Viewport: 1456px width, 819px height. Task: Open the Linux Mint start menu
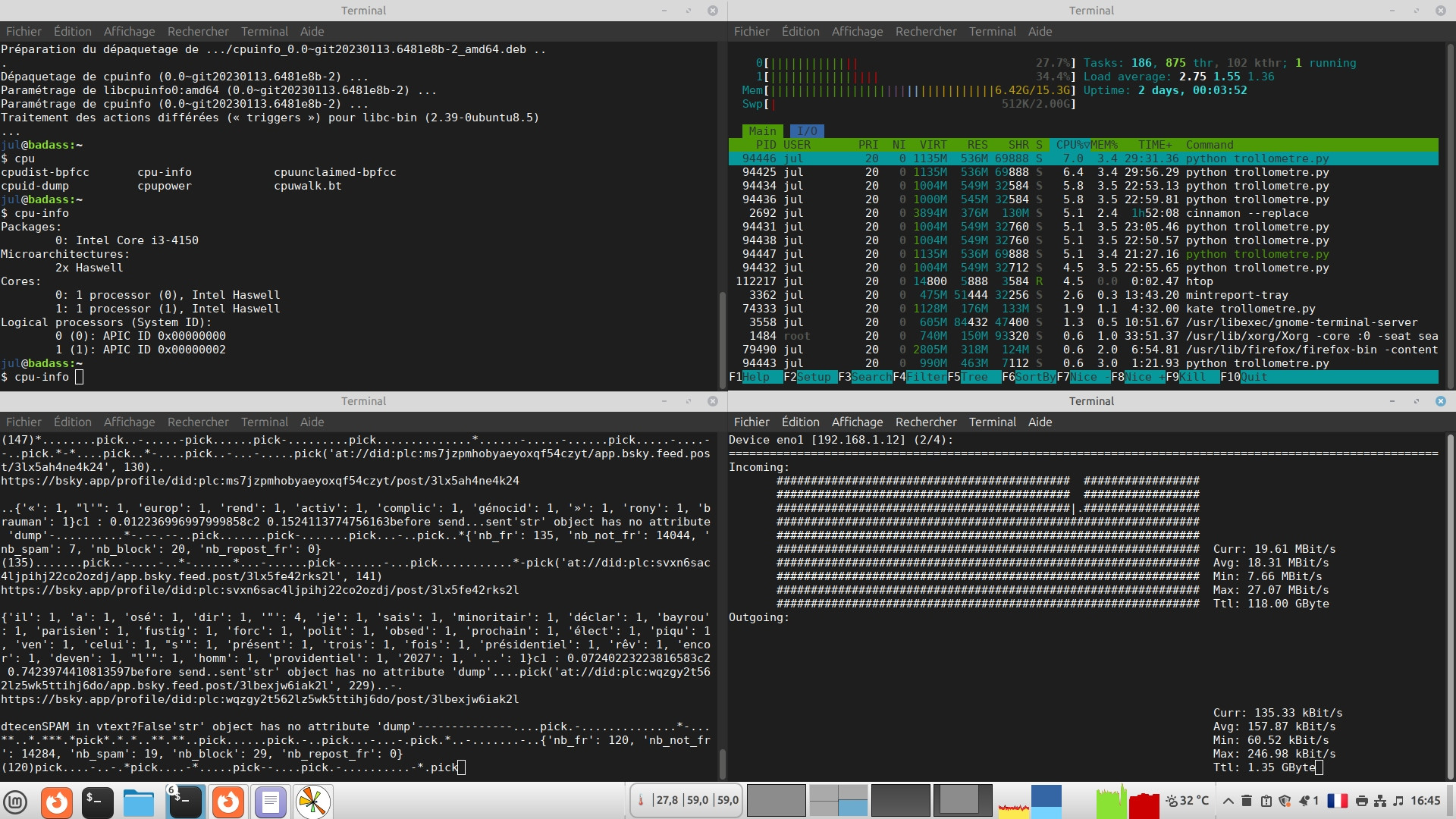[15, 802]
